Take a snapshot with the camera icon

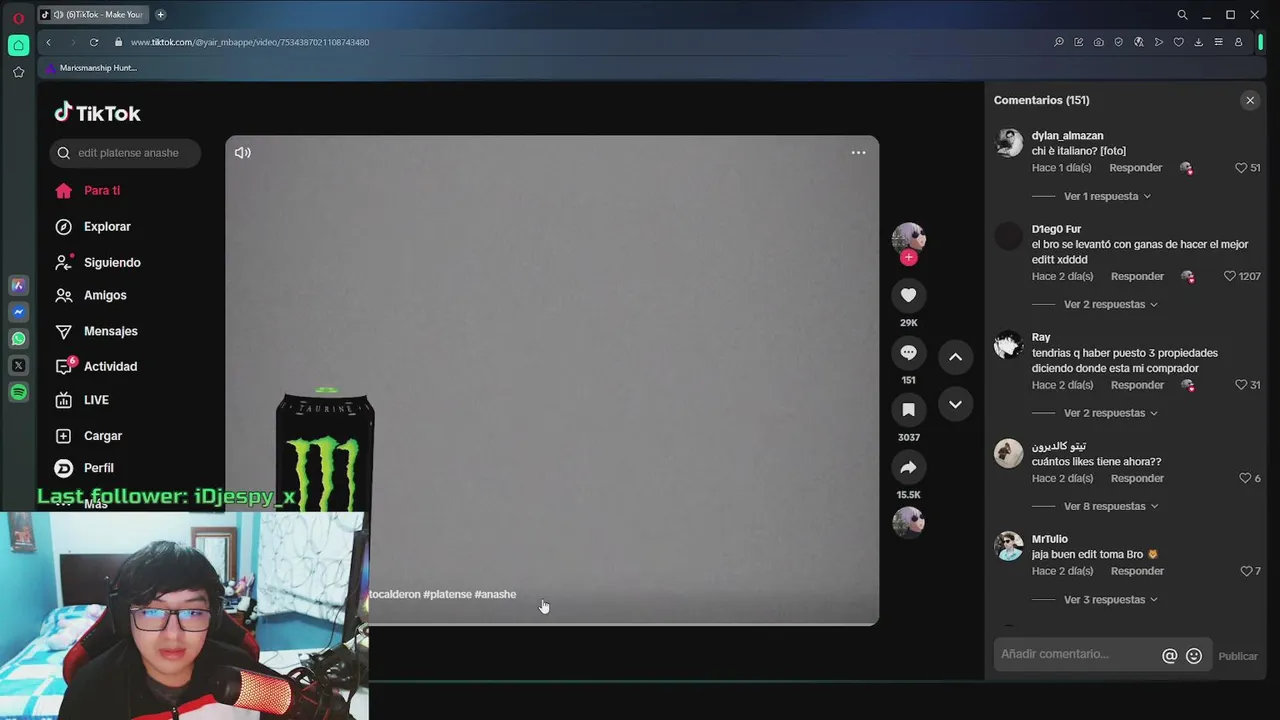(1099, 42)
